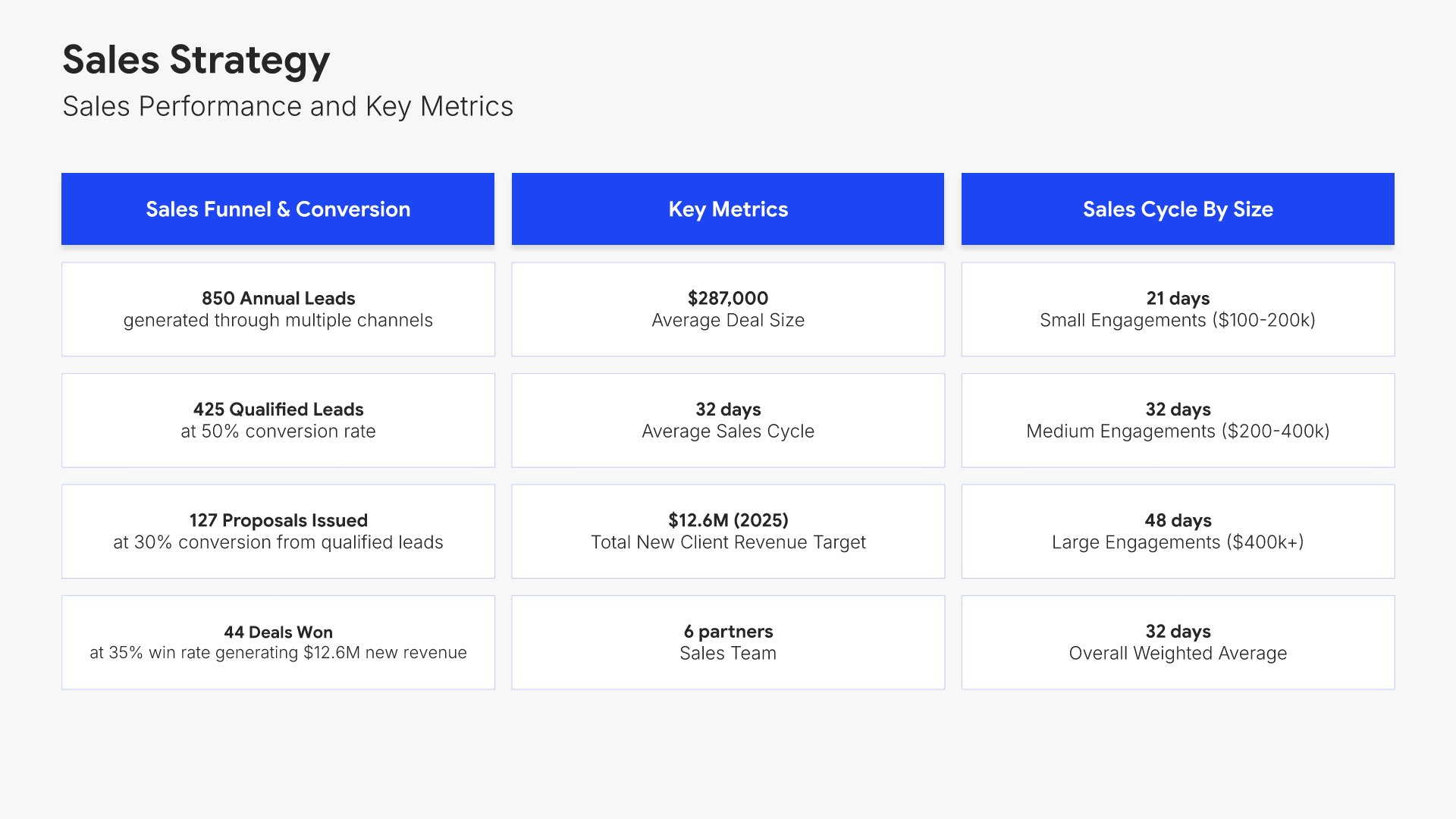This screenshot has height=819, width=1456.
Task: Click the 'at 50% conversion rate' text
Action: pyautogui.click(x=278, y=431)
